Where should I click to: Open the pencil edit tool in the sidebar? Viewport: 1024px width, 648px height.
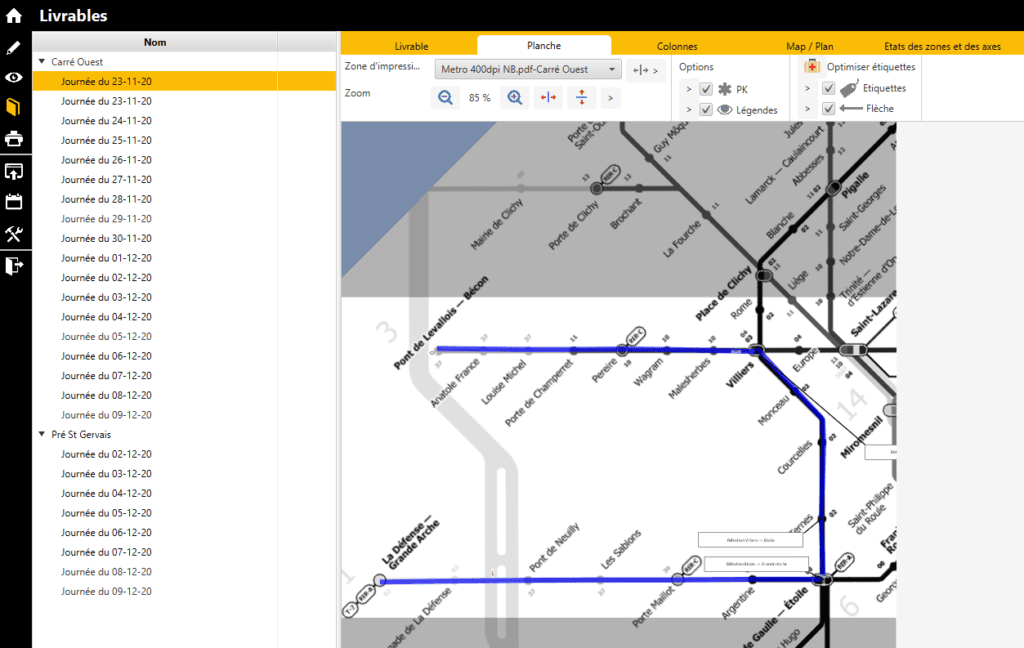(x=14, y=48)
